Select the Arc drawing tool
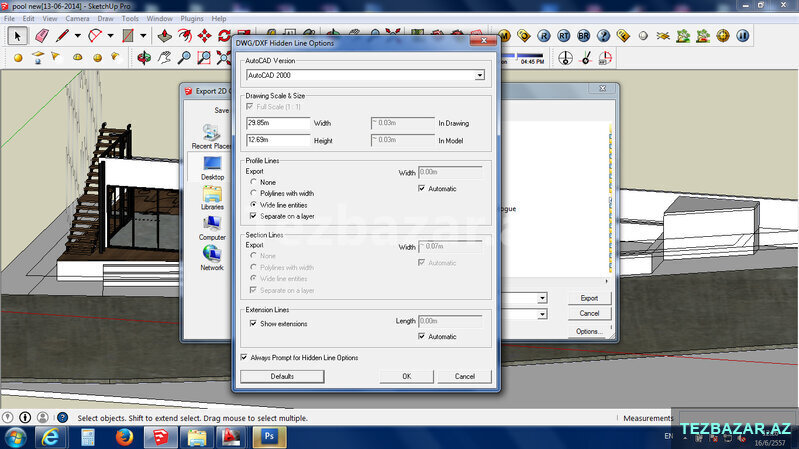 coord(95,36)
